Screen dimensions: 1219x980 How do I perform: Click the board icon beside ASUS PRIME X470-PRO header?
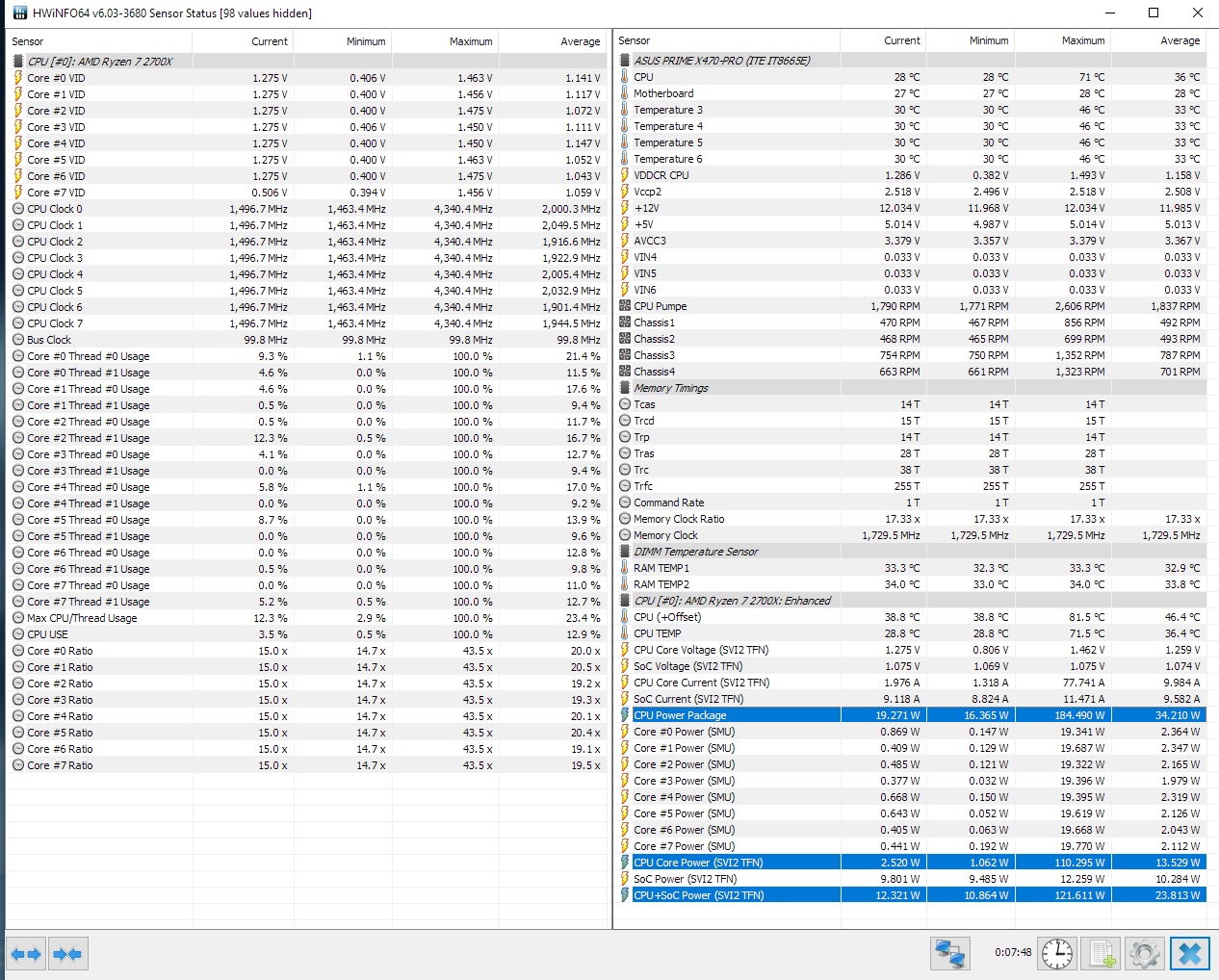point(625,61)
